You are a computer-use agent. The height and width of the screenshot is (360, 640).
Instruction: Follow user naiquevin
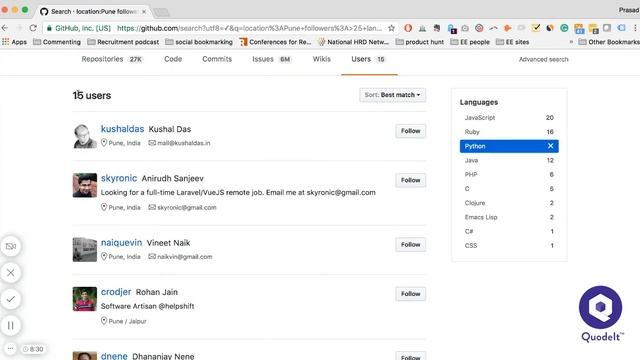tap(410, 244)
